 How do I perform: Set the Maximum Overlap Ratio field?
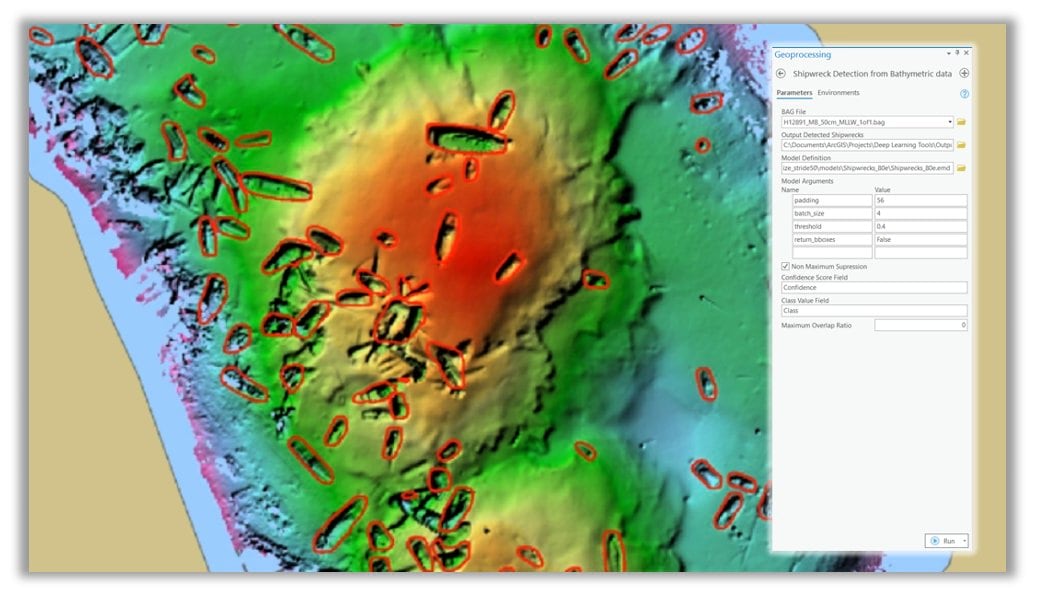click(x=921, y=325)
